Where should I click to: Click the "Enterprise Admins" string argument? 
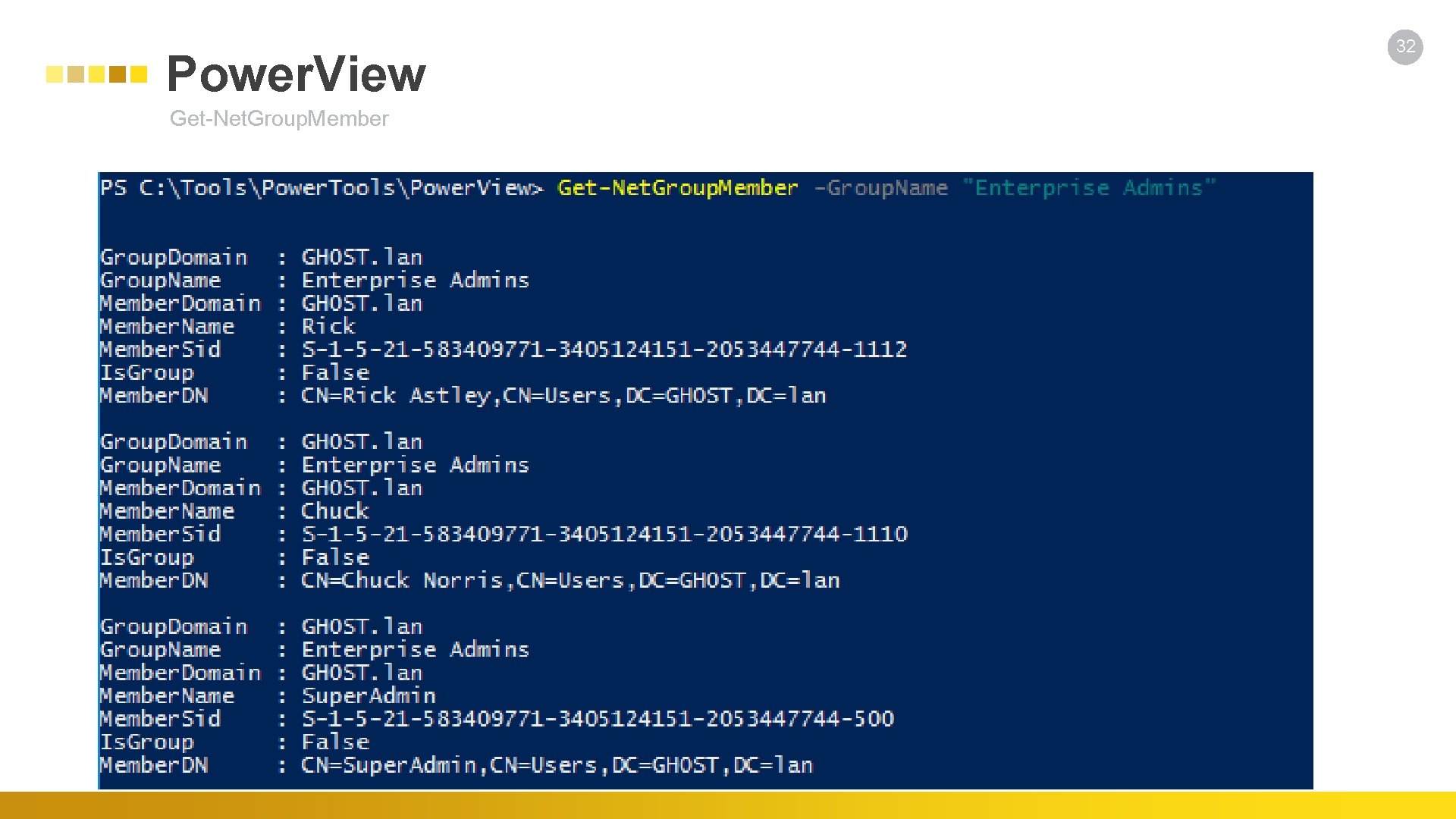coord(1088,188)
